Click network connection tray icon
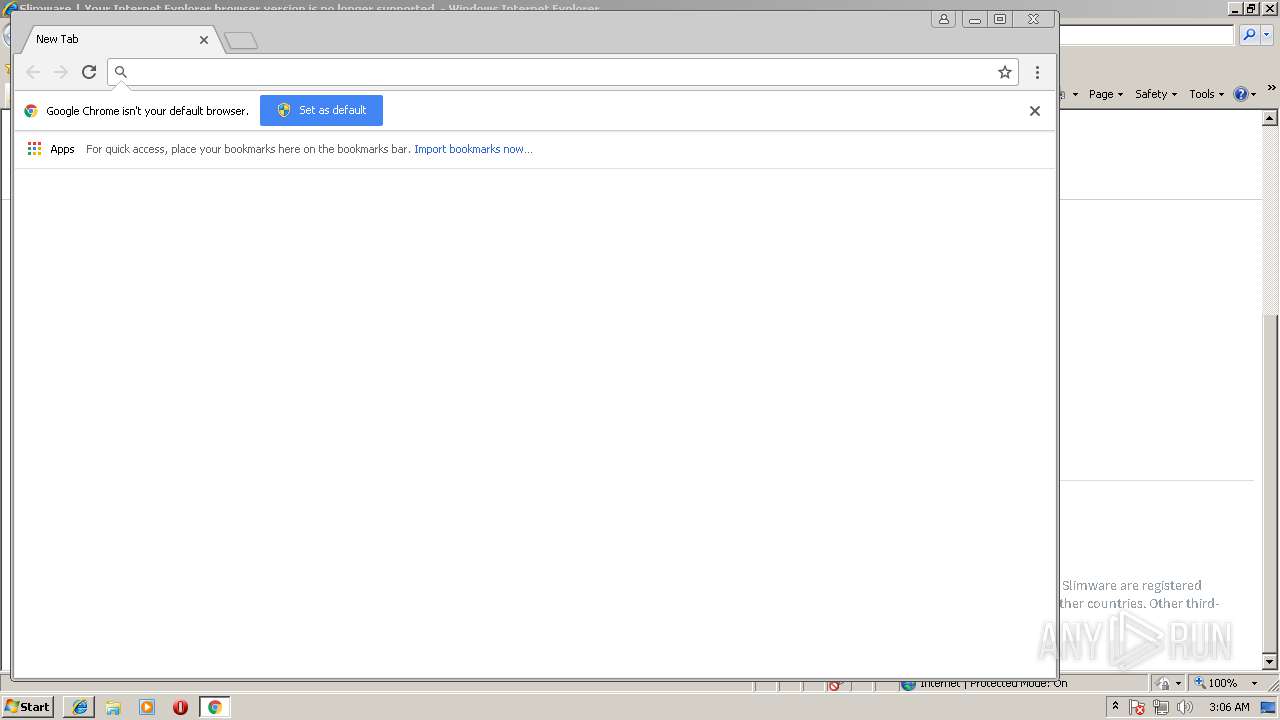 tap(1161, 707)
